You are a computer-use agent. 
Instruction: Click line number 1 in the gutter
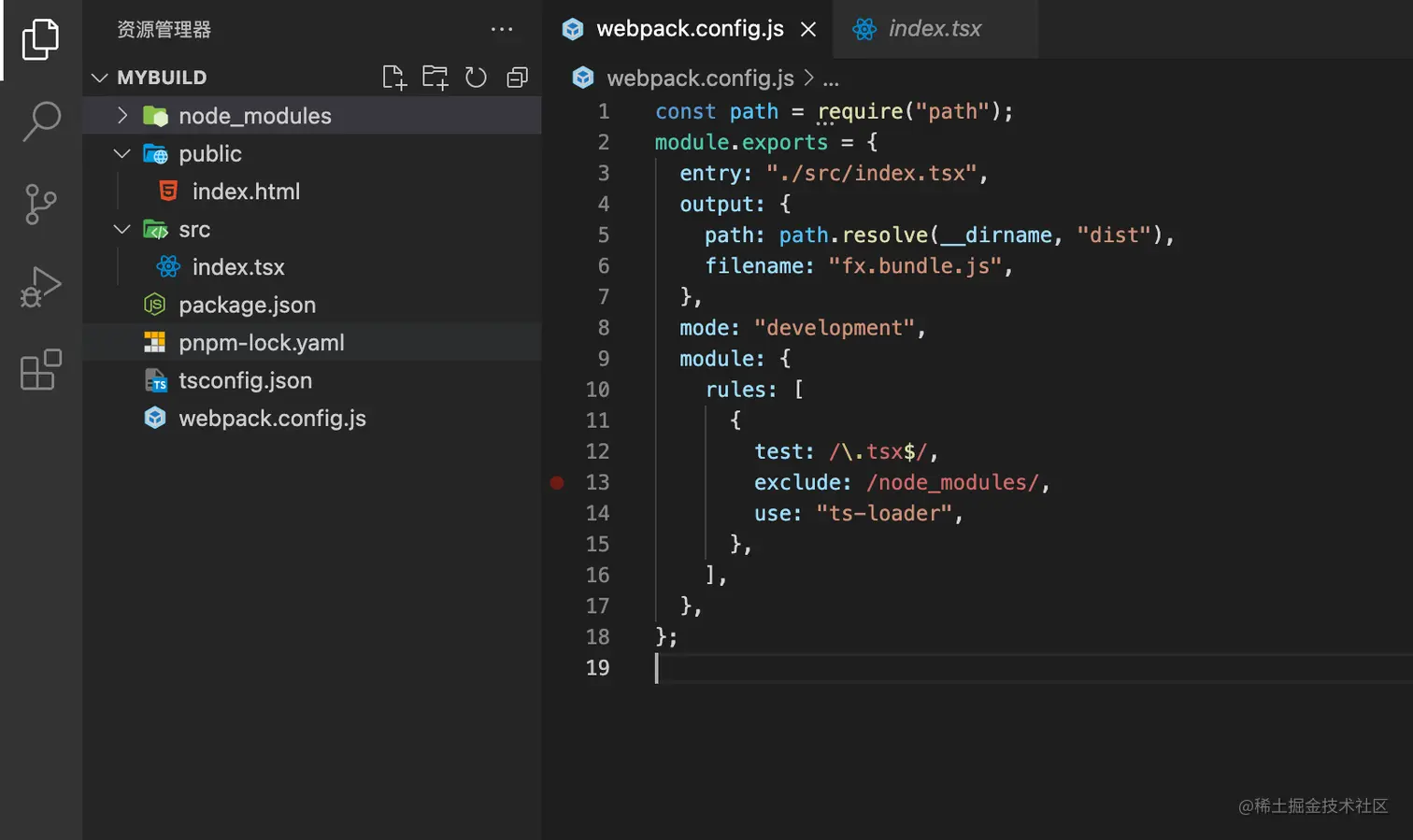604,111
